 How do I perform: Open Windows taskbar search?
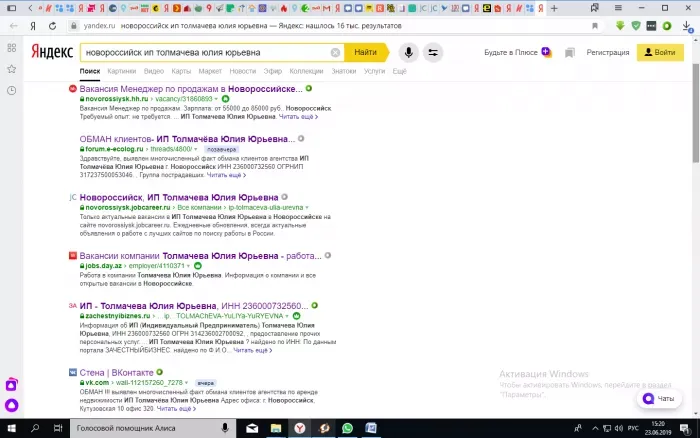tap(35, 428)
